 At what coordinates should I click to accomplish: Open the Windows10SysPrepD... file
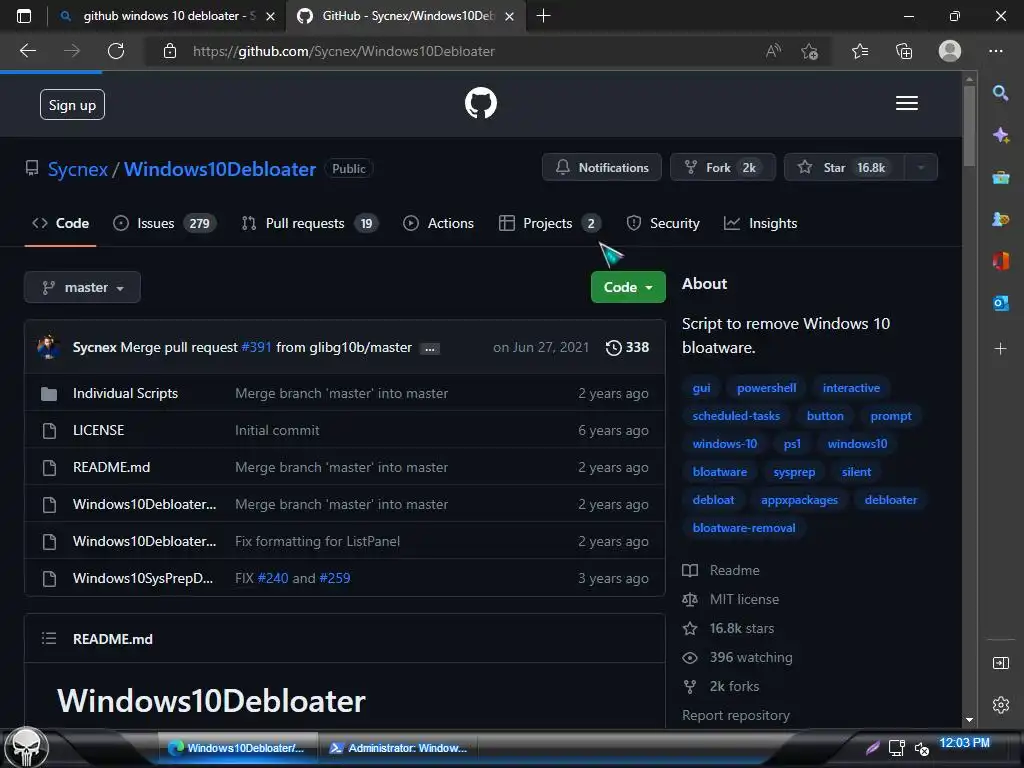pyautogui.click(x=143, y=579)
